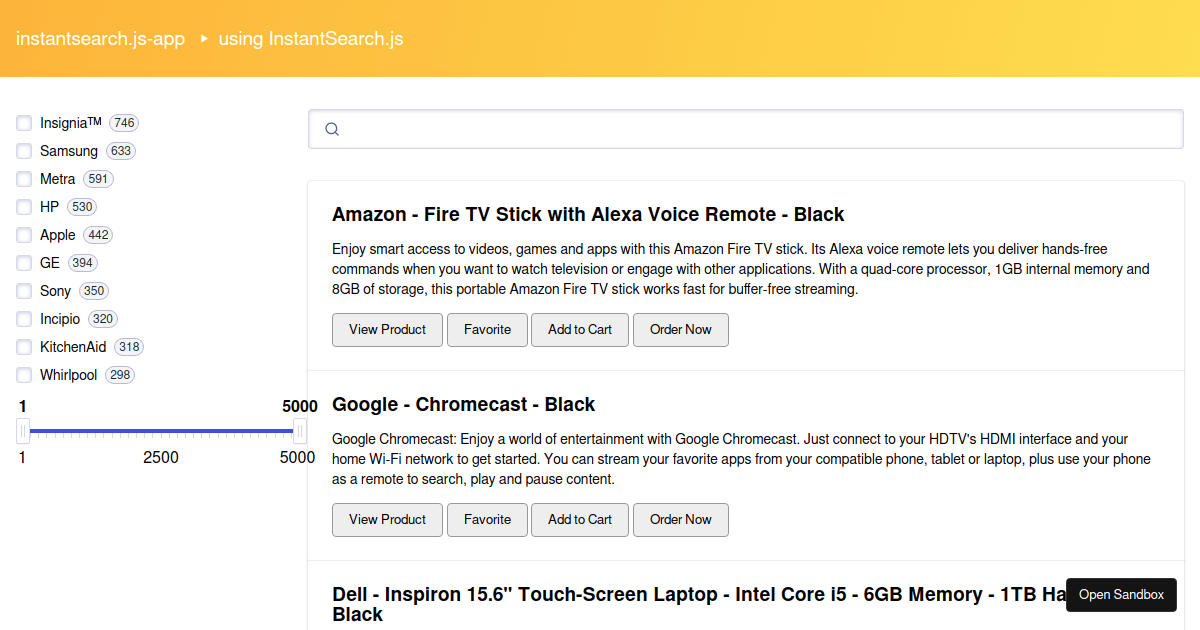Check the Whirlpool brand checkbox
Viewport: 1200px width, 630px height.
coord(23,374)
